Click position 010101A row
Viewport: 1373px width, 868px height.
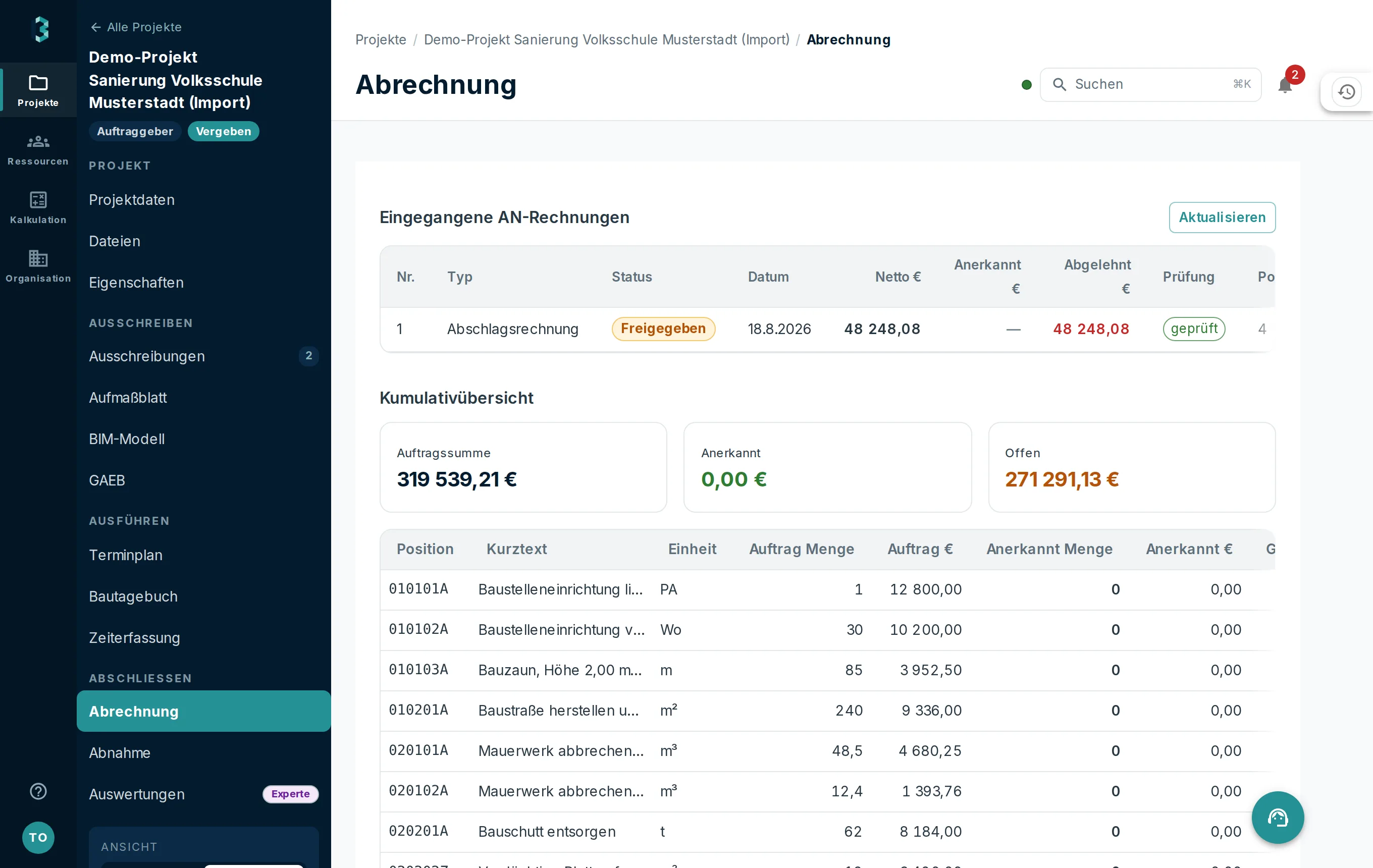coord(827,589)
